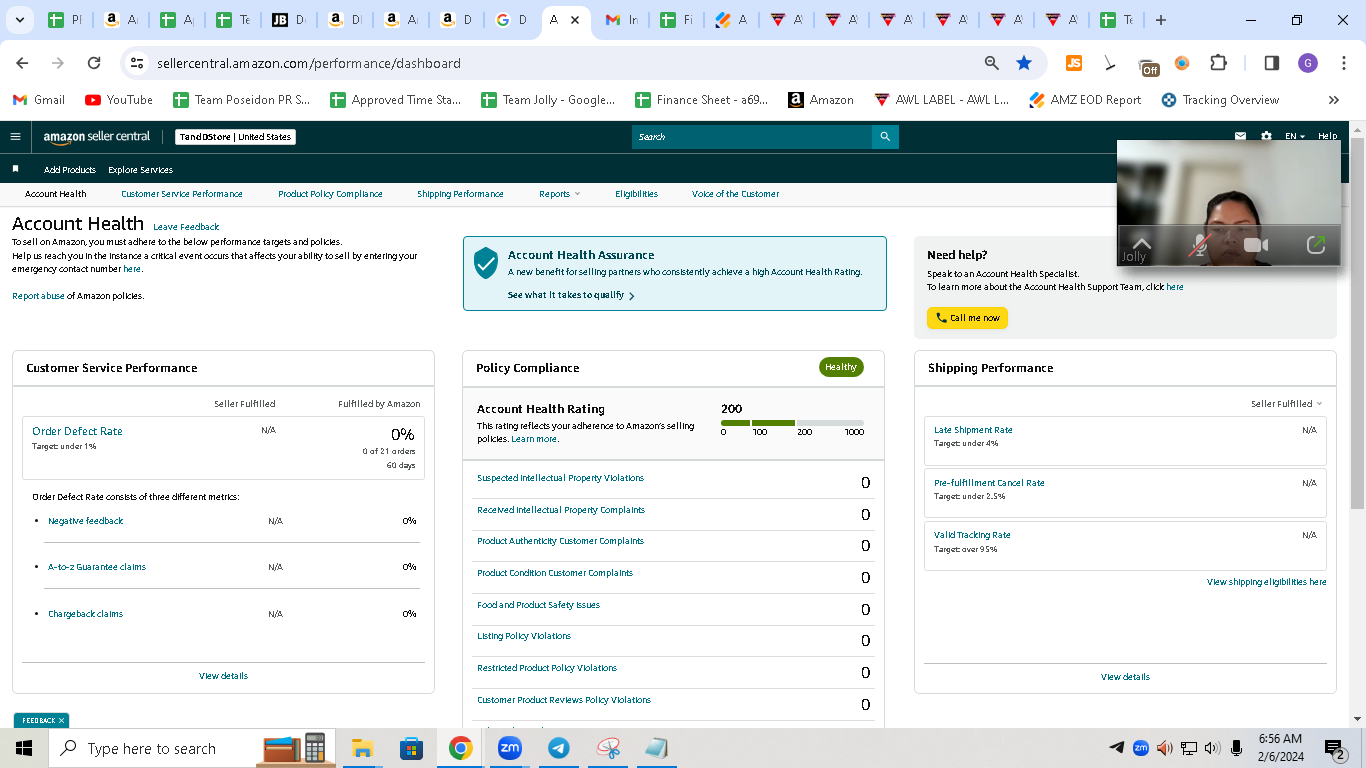Open the Explore Services menu item
Screen dimensions: 1366x768
pyautogui.click(x=140, y=170)
